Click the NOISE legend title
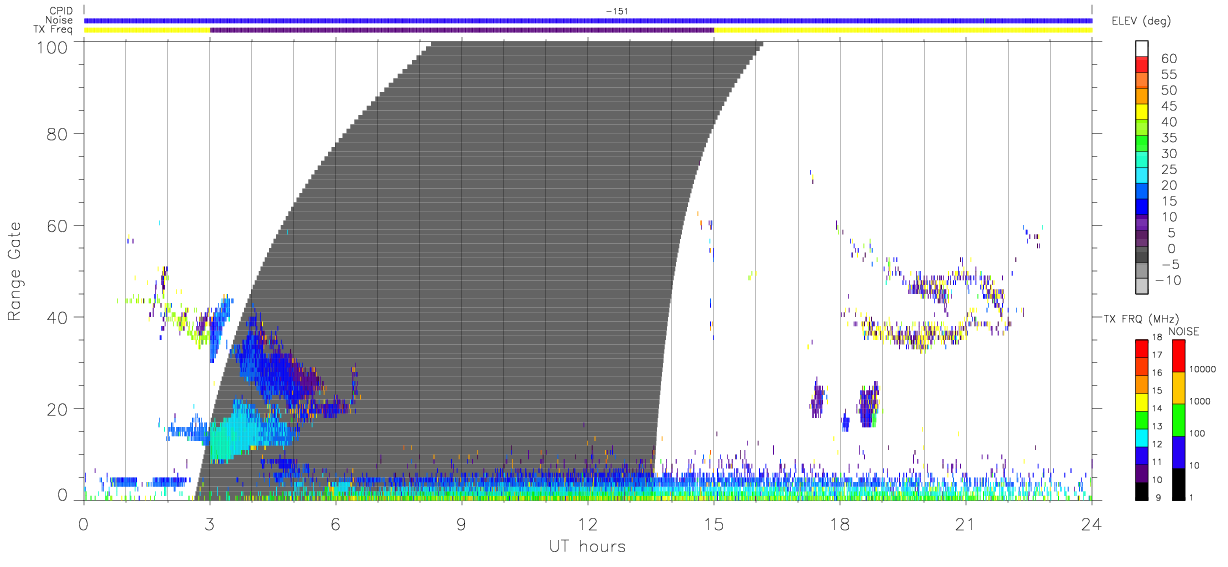Viewport: 1228px width, 567px height. point(1185,330)
